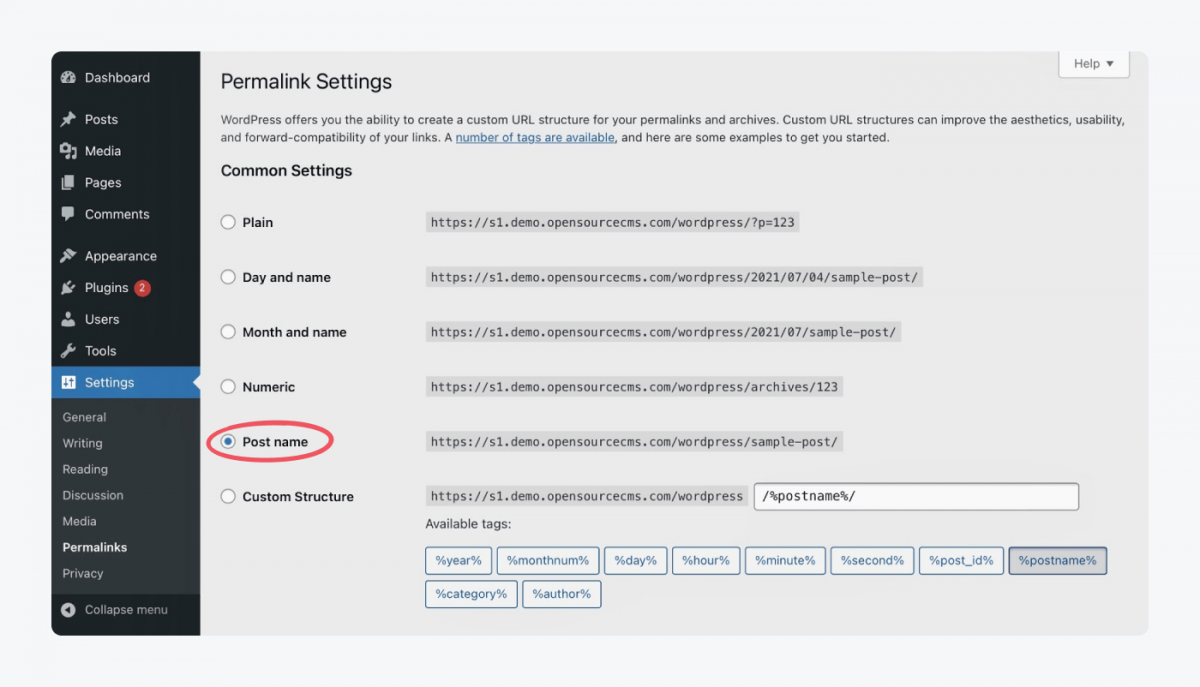Screen dimensions: 1200x687
Task: Insert the %year% tag
Action: coord(458,561)
